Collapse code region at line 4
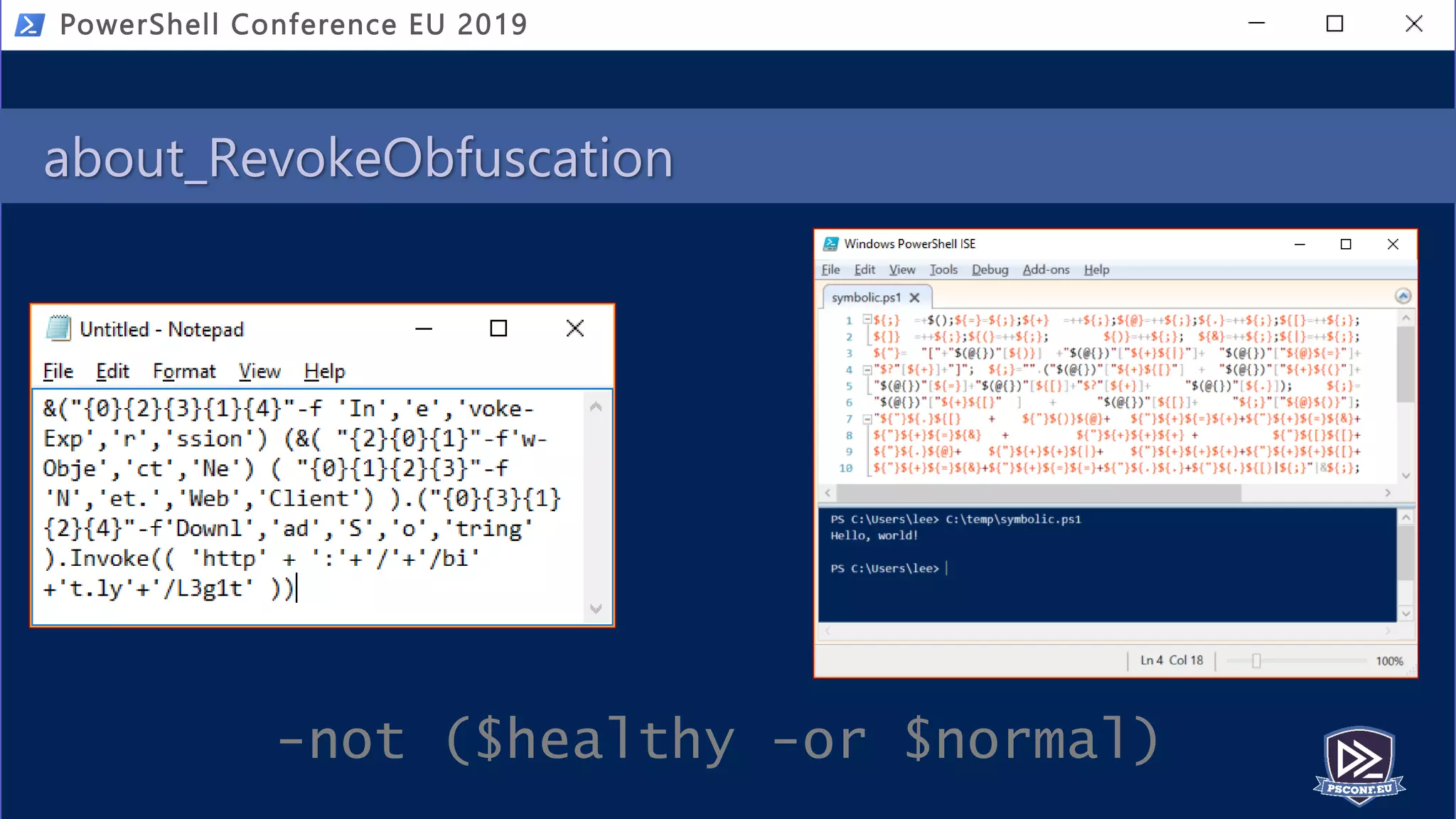 [867, 370]
